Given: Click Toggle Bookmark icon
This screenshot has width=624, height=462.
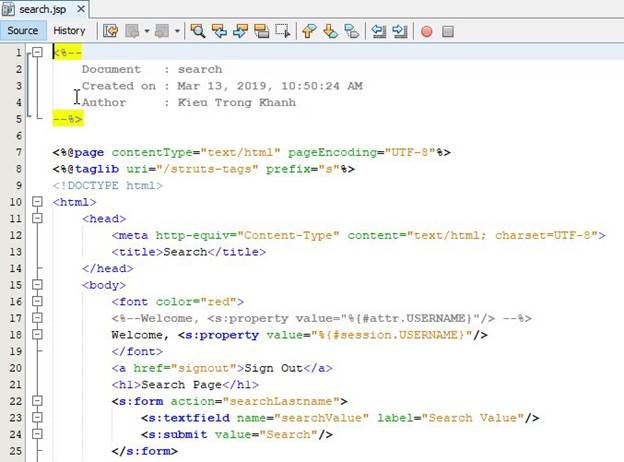Looking at the screenshot, I should (352, 31).
